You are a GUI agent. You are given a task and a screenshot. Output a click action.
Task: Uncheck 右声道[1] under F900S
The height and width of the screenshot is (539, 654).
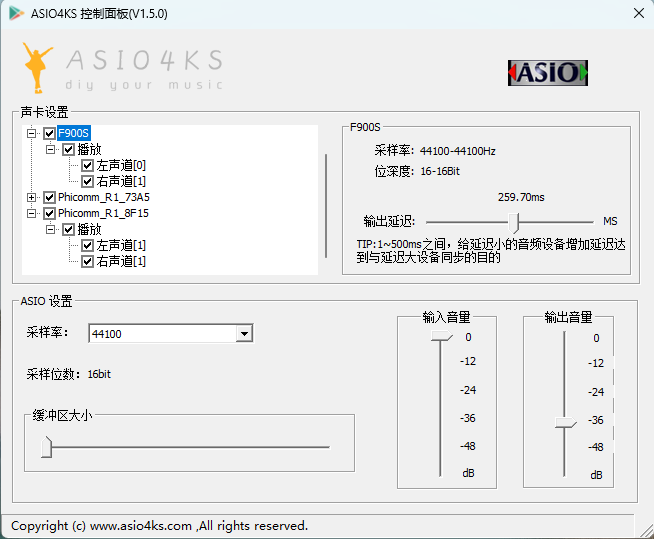point(88,181)
